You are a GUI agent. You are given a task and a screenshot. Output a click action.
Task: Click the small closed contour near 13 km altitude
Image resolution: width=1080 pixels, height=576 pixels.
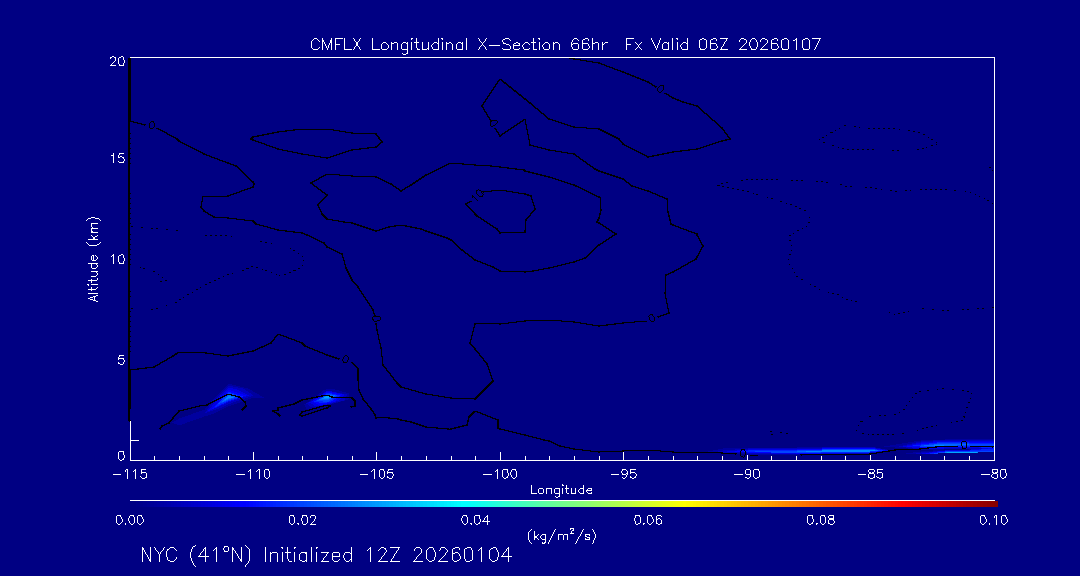tap(502, 210)
